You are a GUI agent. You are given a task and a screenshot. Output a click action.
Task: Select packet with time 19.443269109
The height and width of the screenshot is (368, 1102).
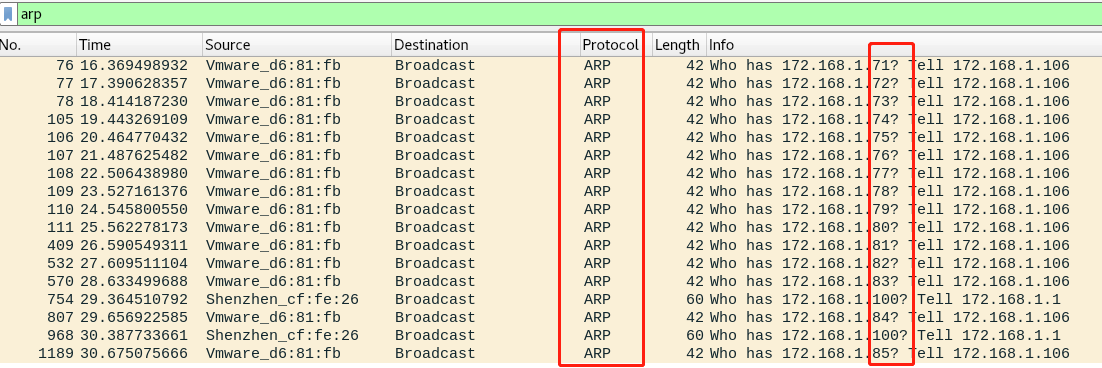click(551, 119)
